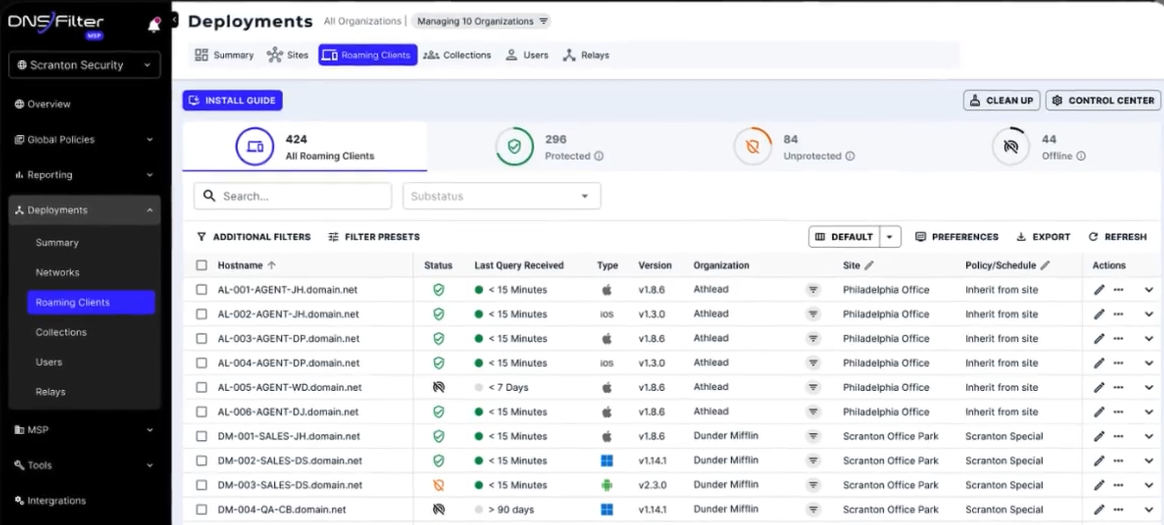Expand the DM-002-SALES-DS row chevron
The height and width of the screenshot is (525, 1164).
1149,460
